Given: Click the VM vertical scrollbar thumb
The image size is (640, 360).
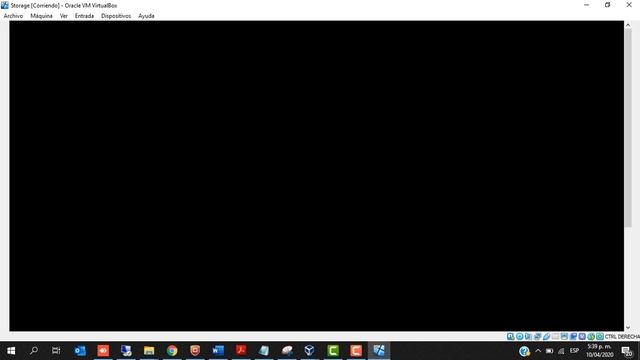Looking at the screenshot, I should 628,128.
